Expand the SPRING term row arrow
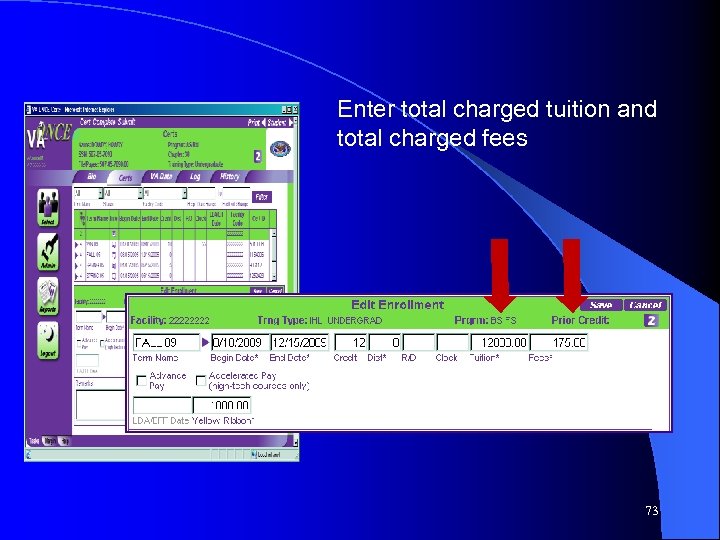 tap(76, 276)
